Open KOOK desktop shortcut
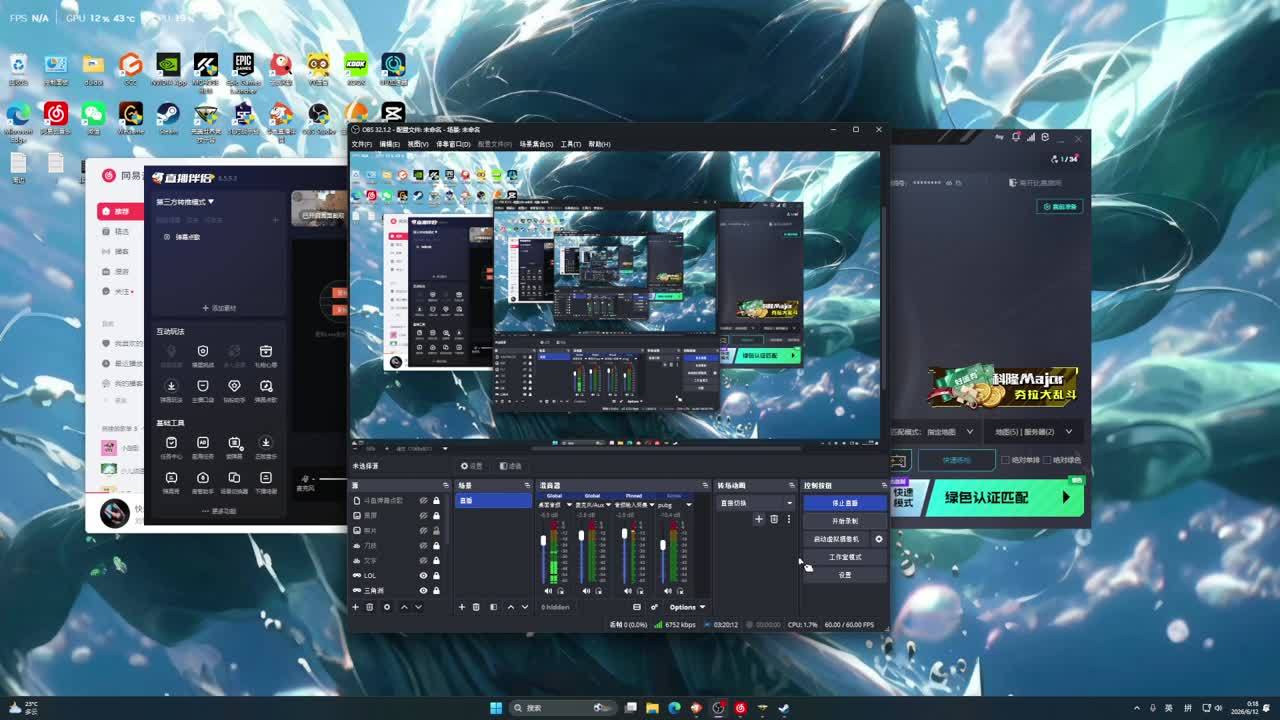The width and height of the screenshot is (1280, 720). pos(356,69)
